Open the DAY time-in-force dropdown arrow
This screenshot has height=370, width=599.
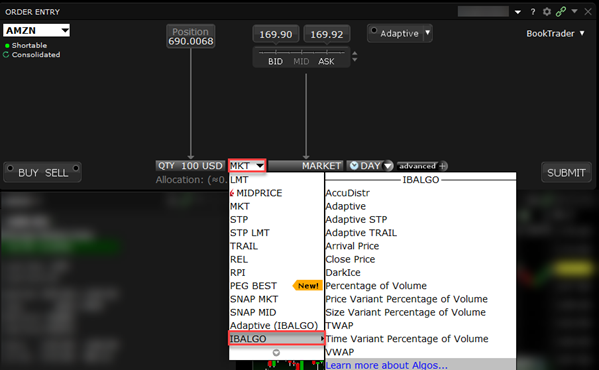[x=388, y=166]
